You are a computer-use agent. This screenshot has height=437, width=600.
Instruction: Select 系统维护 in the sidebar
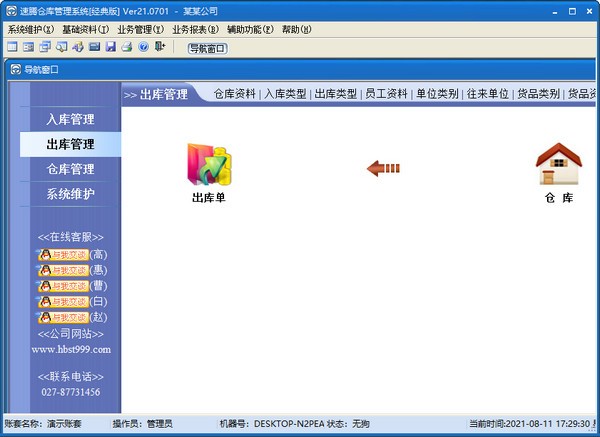pyautogui.click(x=70, y=194)
